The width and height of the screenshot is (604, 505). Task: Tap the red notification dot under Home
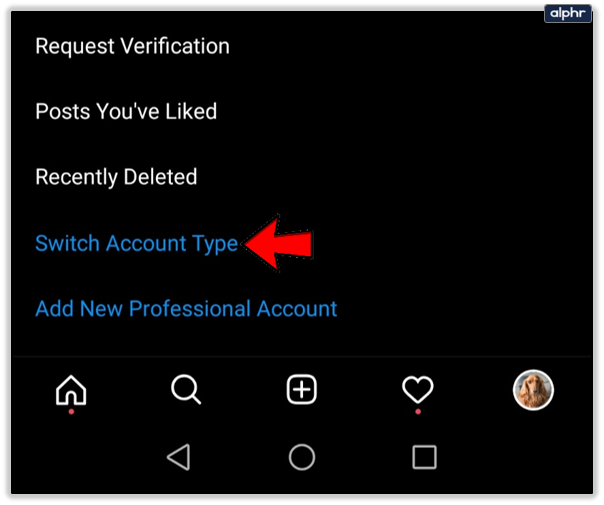click(x=71, y=412)
